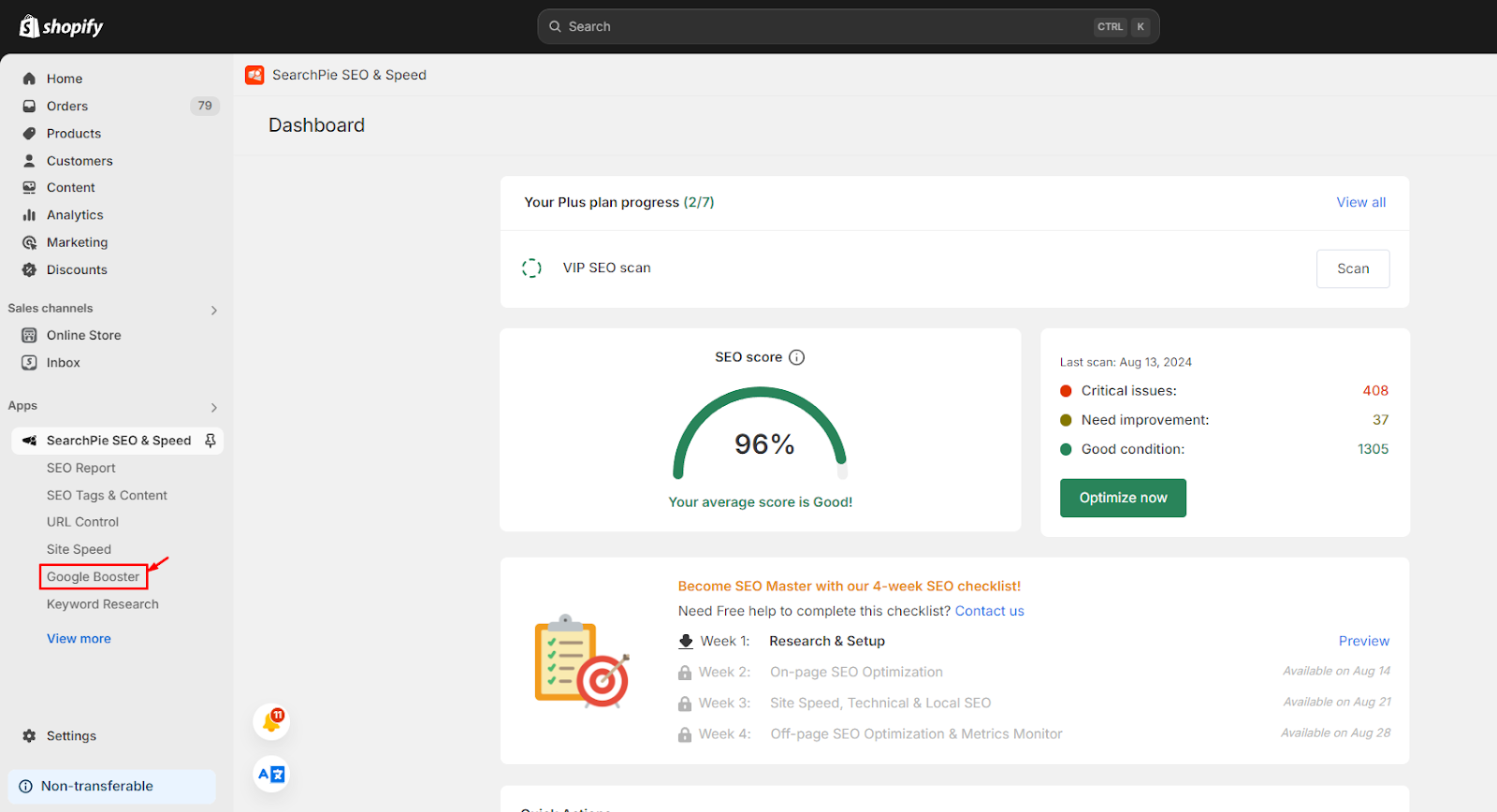Viewport: 1497px width, 812px height.
Task: Click the SearchPie logo in header
Action: (x=254, y=75)
